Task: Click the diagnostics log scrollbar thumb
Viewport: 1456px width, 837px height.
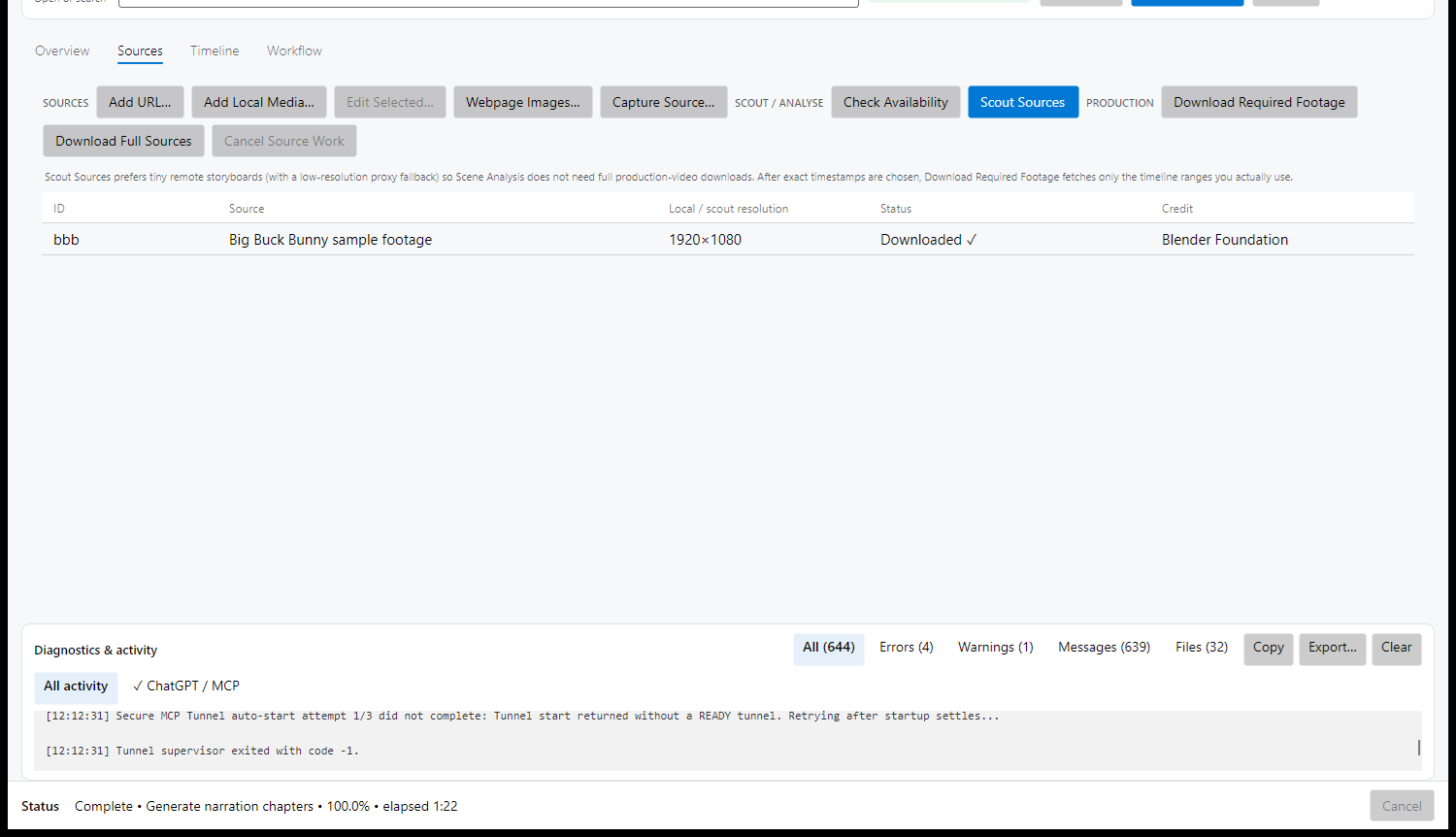Action: click(x=1419, y=748)
